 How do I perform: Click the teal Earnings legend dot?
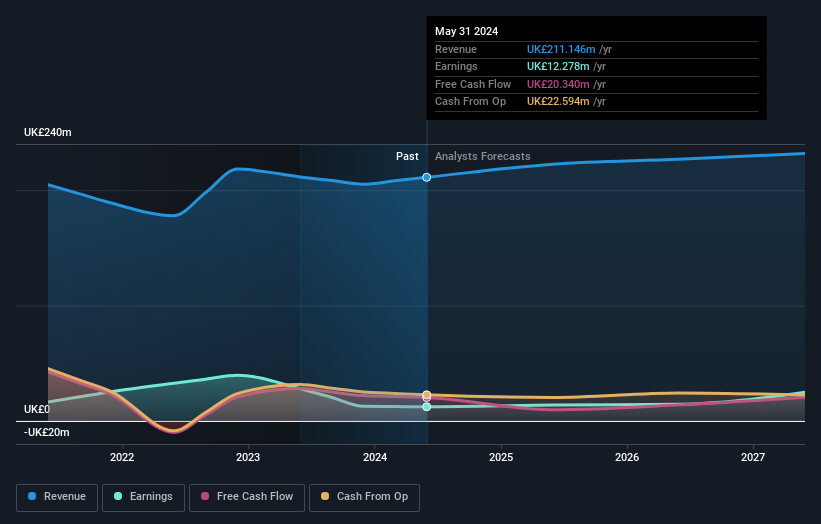point(118,496)
